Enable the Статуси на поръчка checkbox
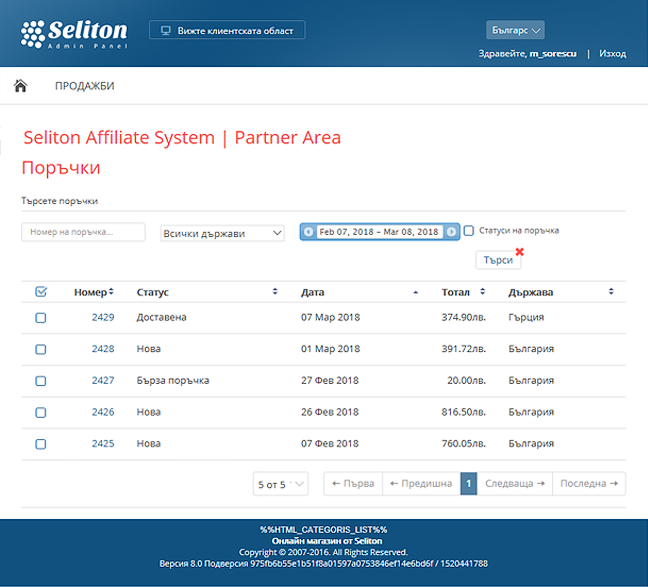648x587 pixels. (469, 231)
